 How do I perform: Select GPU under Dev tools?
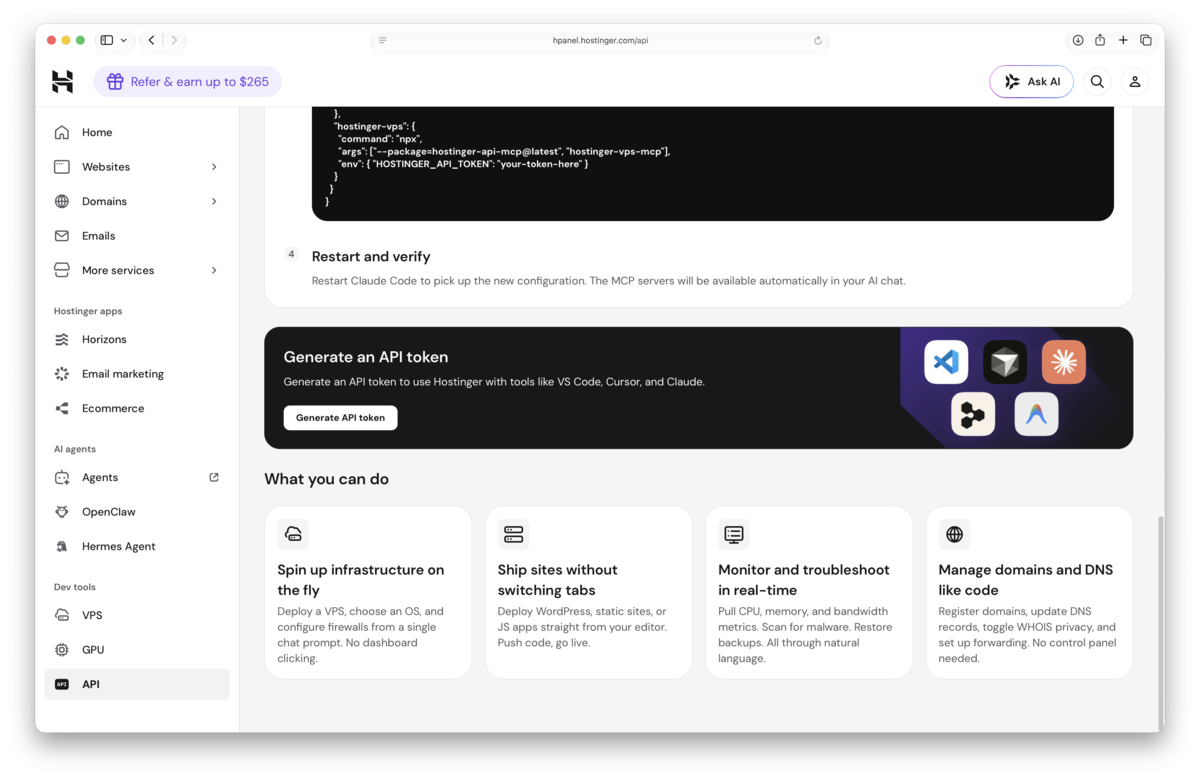click(137, 650)
